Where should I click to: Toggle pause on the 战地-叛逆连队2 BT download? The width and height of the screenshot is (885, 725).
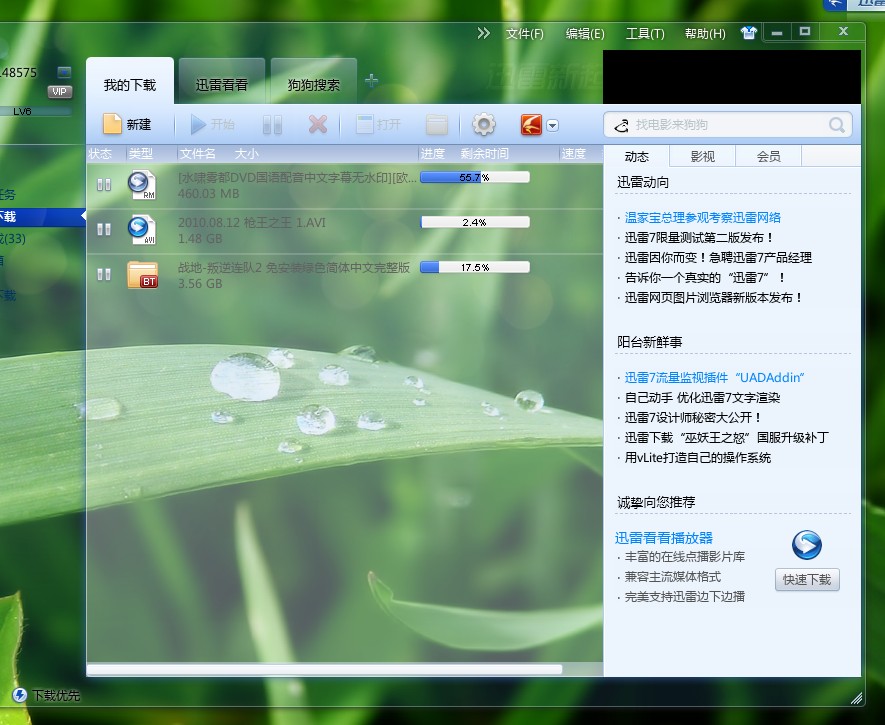pos(104,274)
